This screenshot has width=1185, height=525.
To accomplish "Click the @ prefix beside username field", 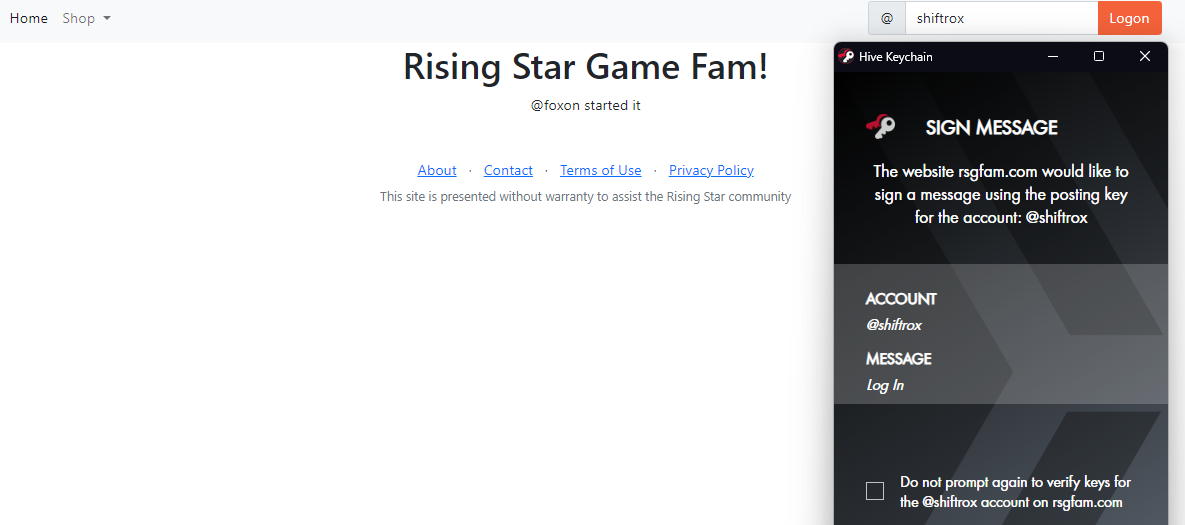I will [x=886, y=18].
